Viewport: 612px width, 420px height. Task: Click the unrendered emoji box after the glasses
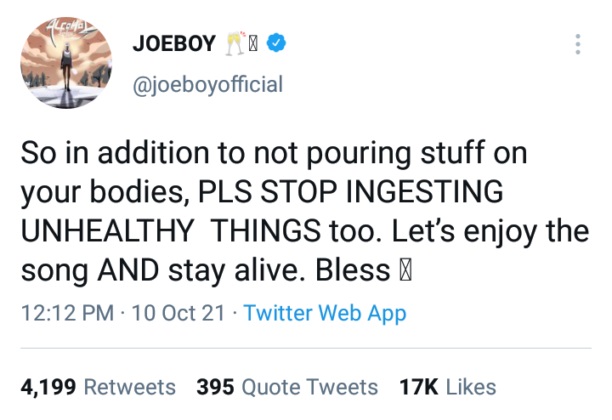coord(262,44)
